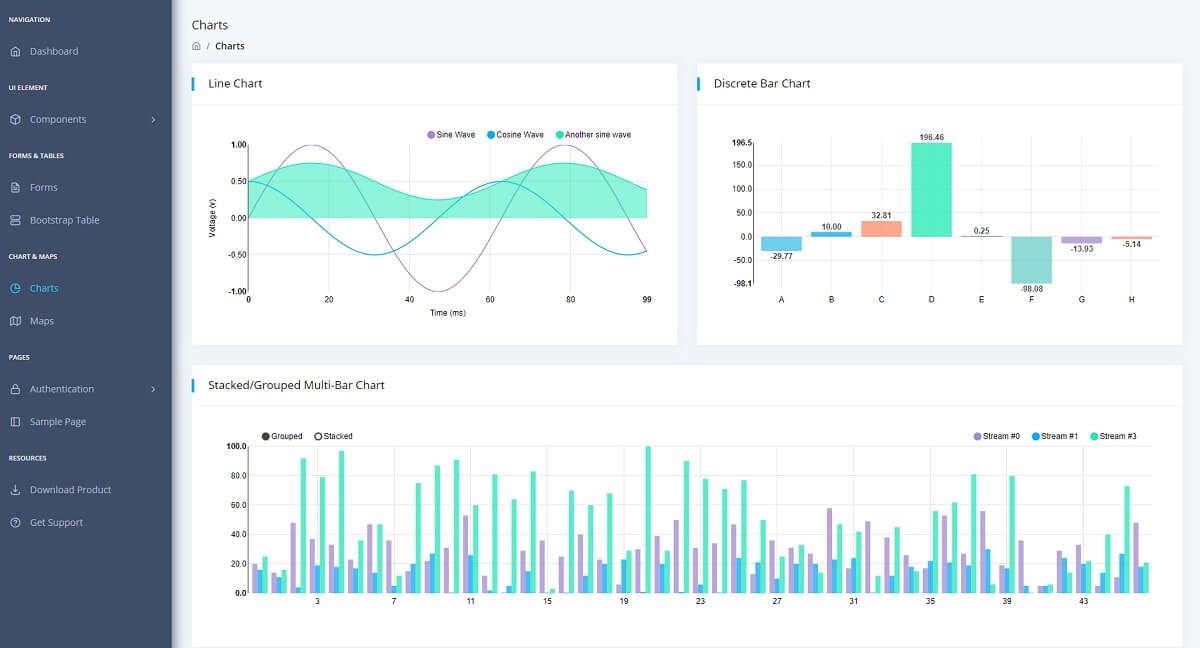Click the Charts breadcrumb link

[230, 45]
